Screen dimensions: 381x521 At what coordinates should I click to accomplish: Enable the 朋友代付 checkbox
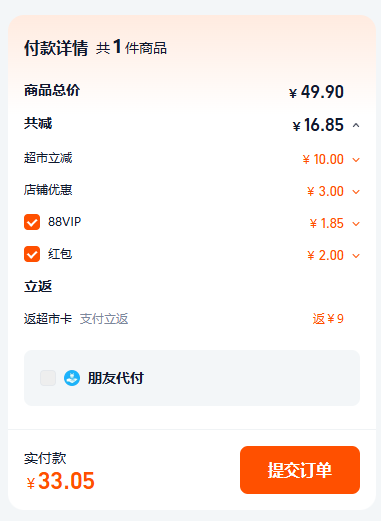[x=48, y=378]
